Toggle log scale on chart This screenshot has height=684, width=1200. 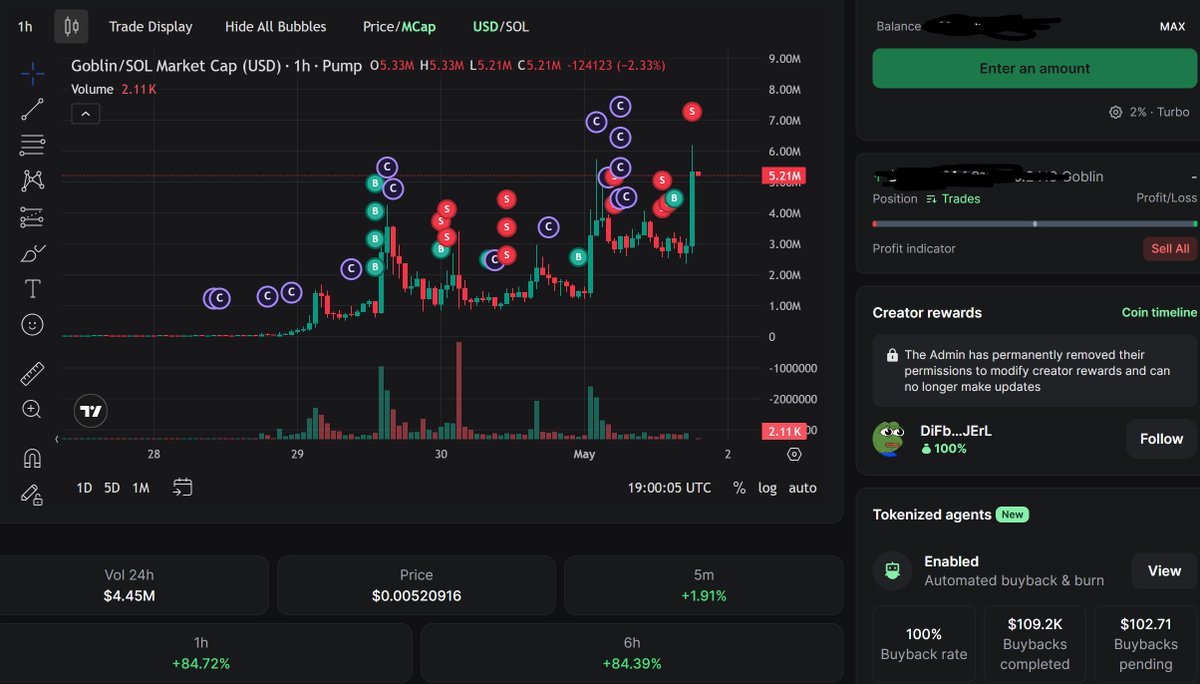(x=767, y=488)
